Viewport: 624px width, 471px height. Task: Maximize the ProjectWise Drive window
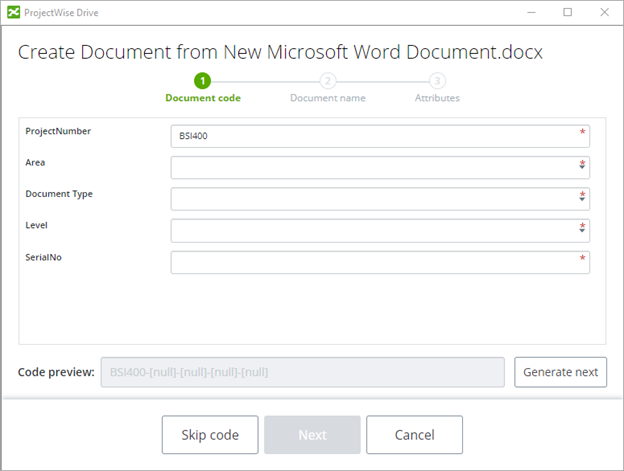567,12
